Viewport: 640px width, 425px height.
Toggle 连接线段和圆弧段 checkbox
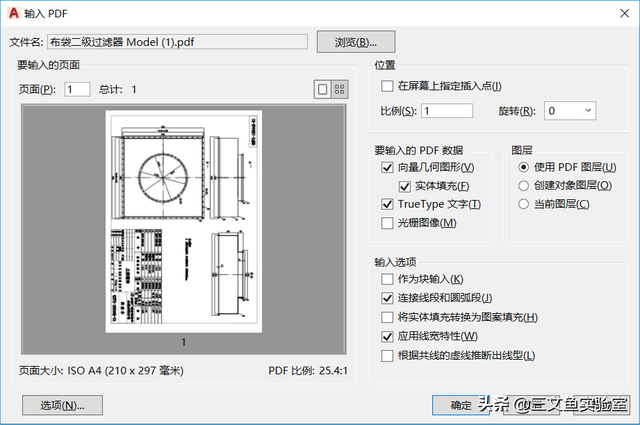point(387,298)
